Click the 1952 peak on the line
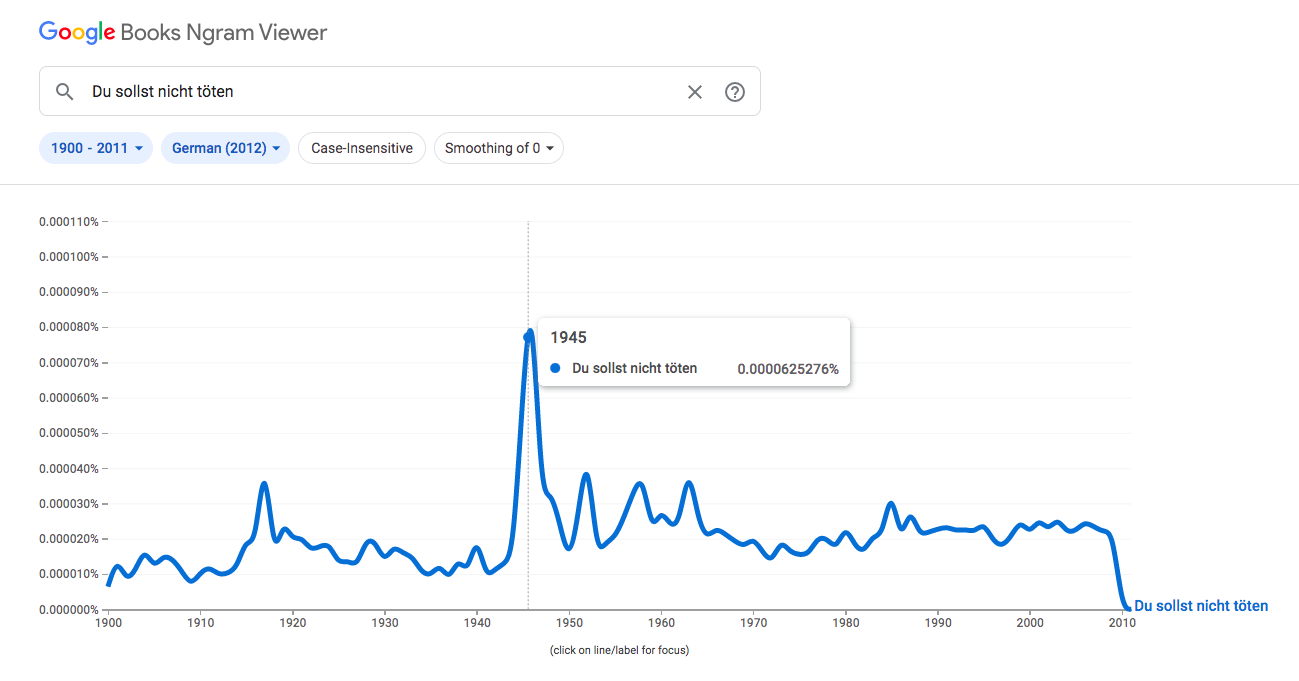Screen dimensions: 1299x681 pyautogui.click(x=587, y=475)
